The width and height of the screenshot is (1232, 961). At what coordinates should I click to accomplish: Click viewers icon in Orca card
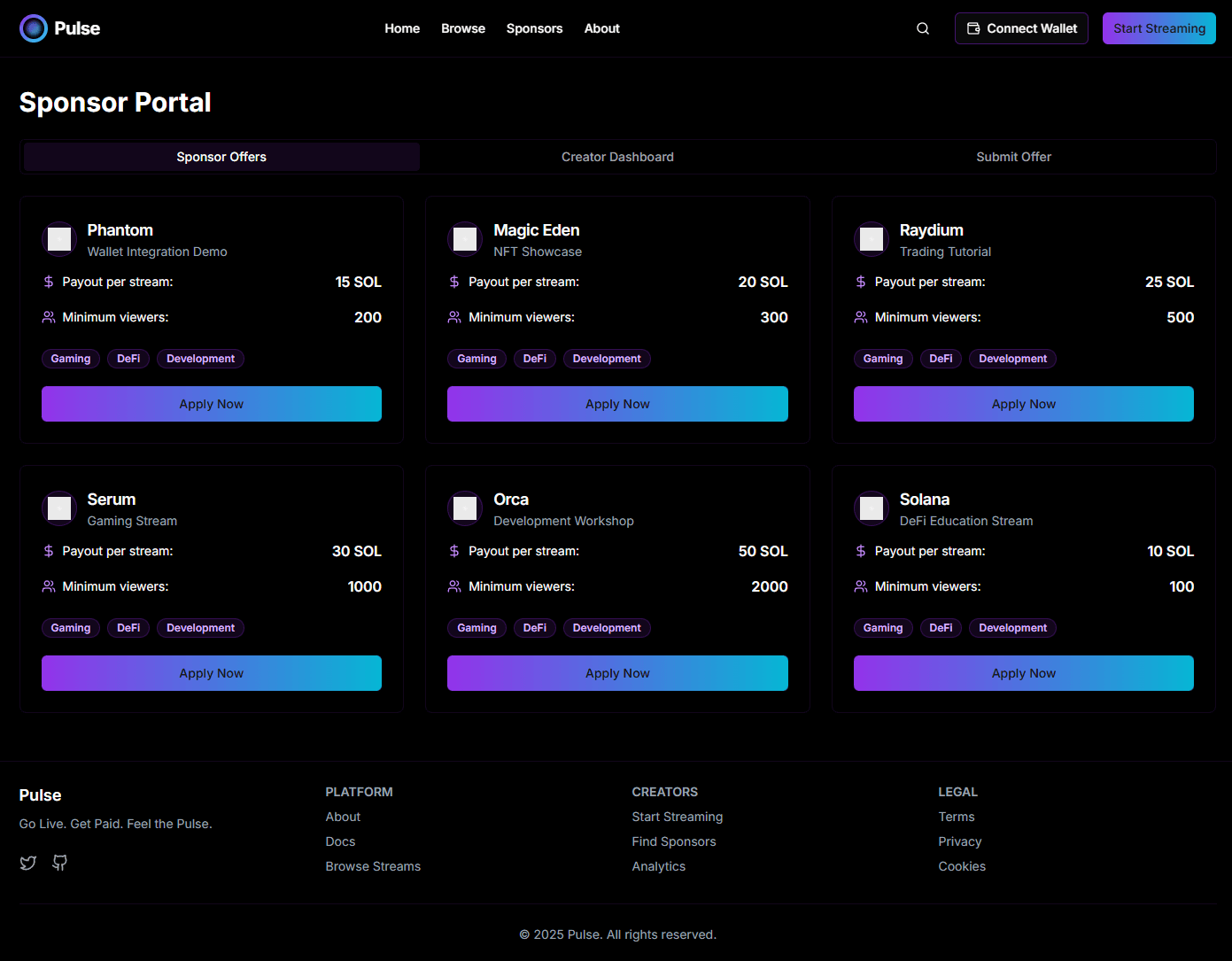point(454,586)
